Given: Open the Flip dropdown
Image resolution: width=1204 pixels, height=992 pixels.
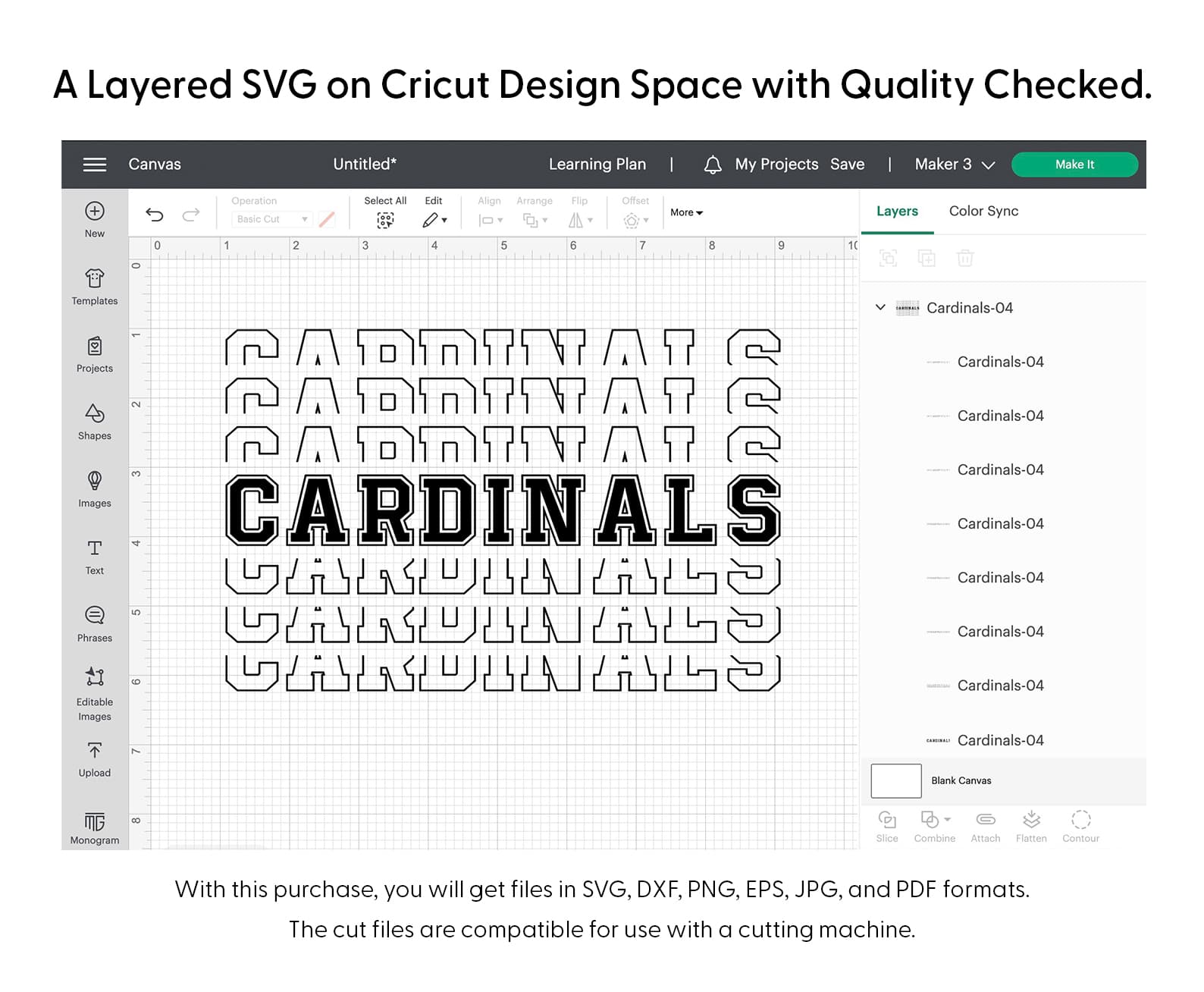Looking at the screenshot, I should (x=580, y=220).
